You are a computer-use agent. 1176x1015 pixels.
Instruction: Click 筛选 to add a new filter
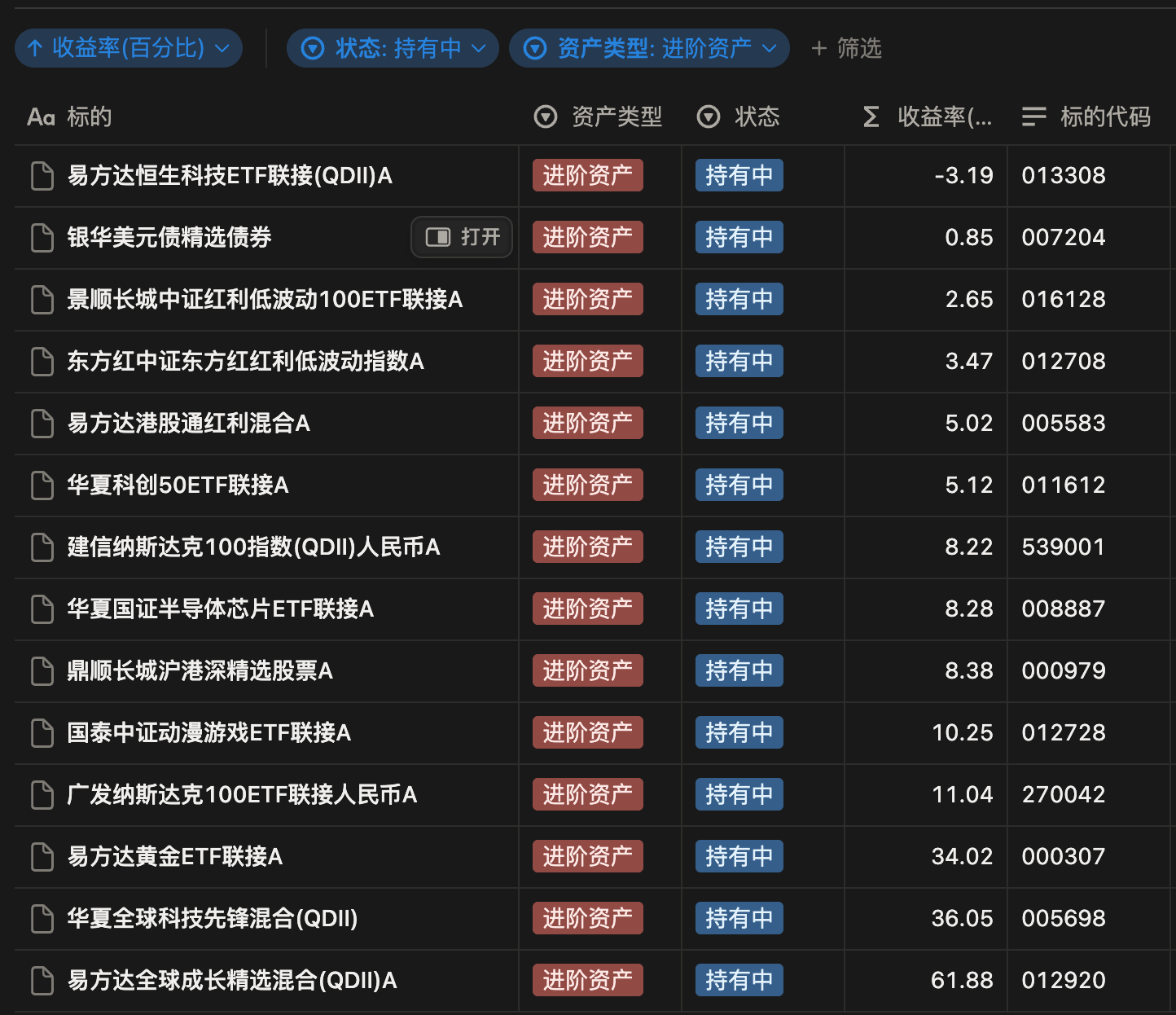(x=847, y=48)
